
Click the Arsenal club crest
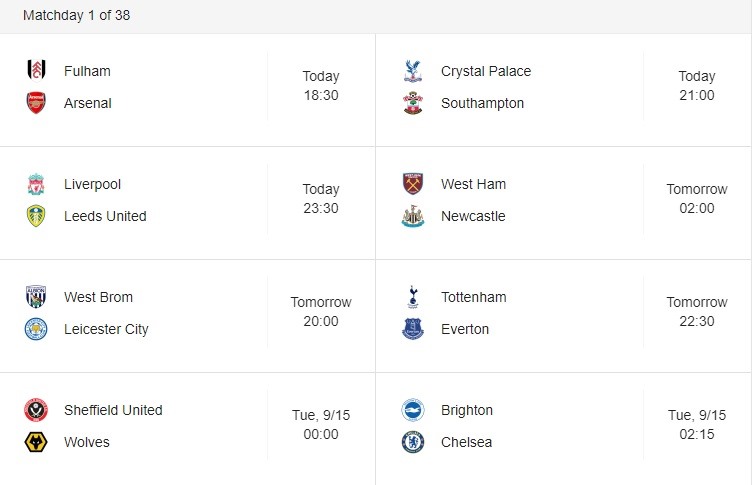(x=36, y=103)
